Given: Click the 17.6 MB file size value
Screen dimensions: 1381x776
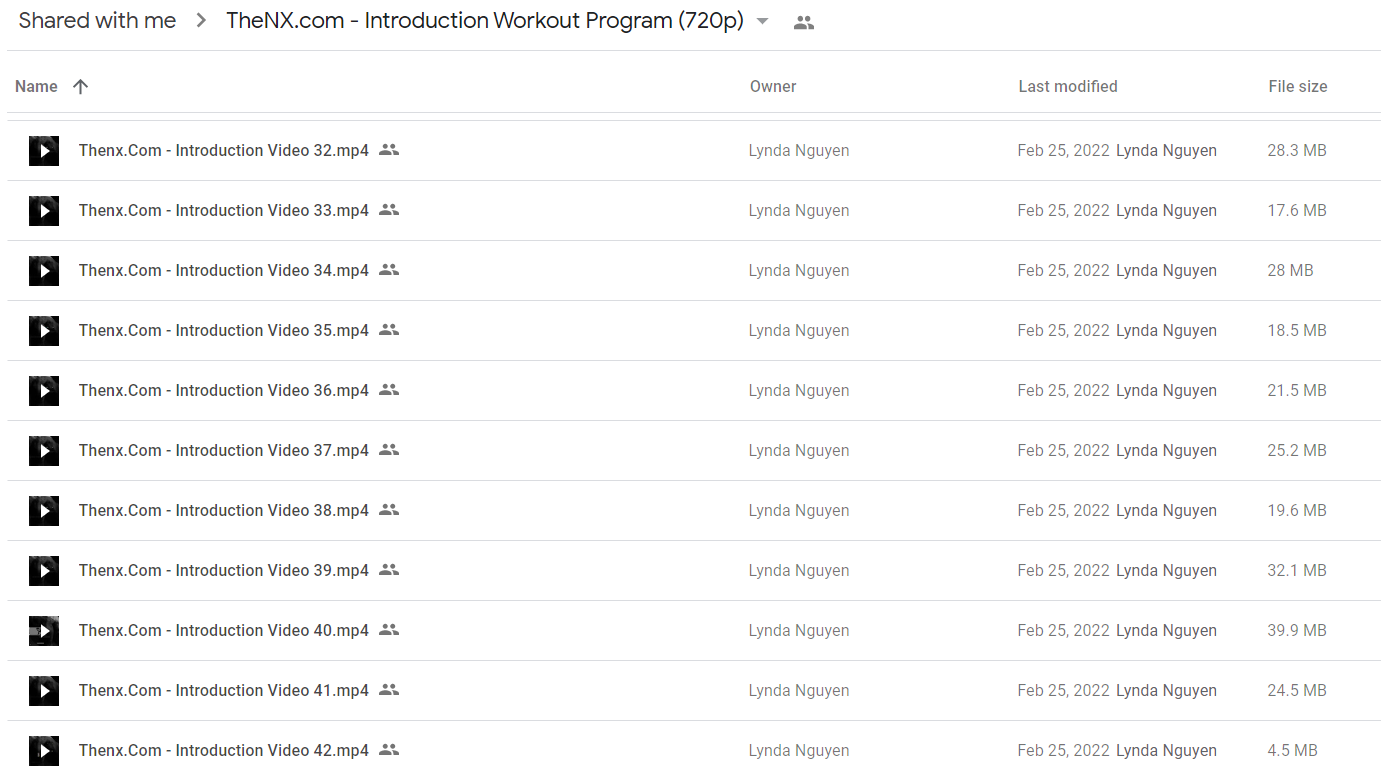Looking at the screenshot, I should coord(1297,210).
